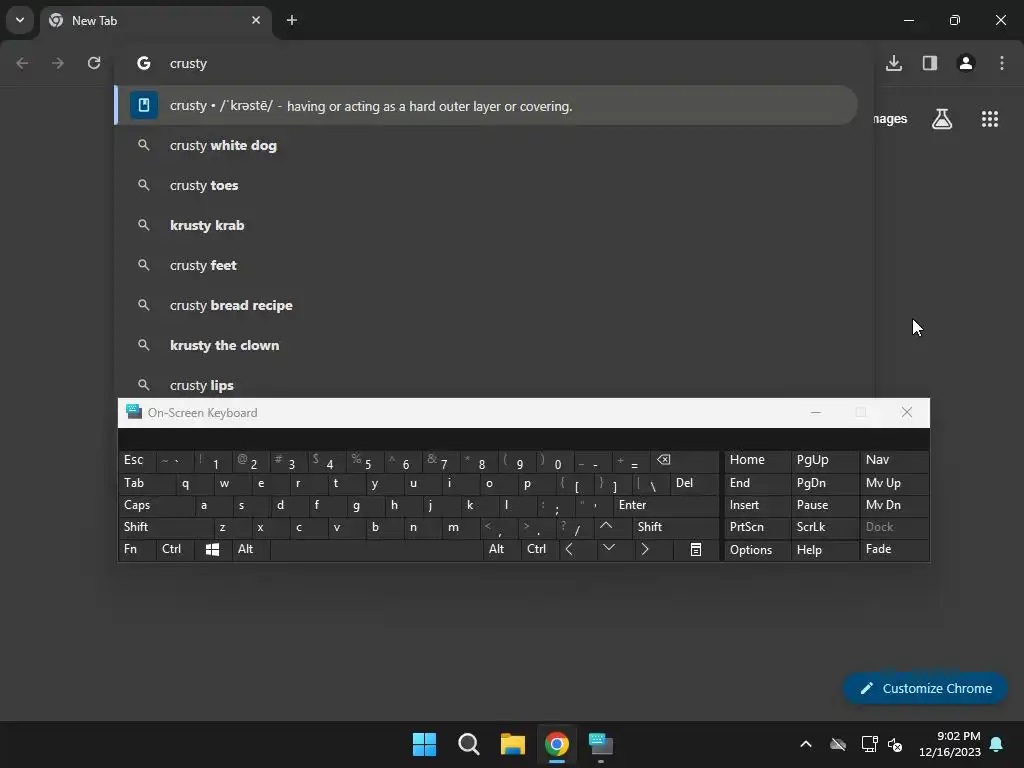Click the Esc key on On-Screen Keyboard
1024x768 pixels.
(138, 460)
